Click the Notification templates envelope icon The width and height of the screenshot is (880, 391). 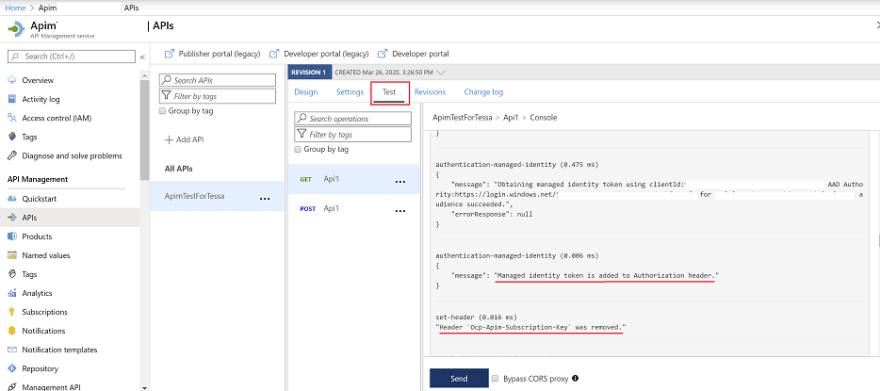tap(12, 349)
